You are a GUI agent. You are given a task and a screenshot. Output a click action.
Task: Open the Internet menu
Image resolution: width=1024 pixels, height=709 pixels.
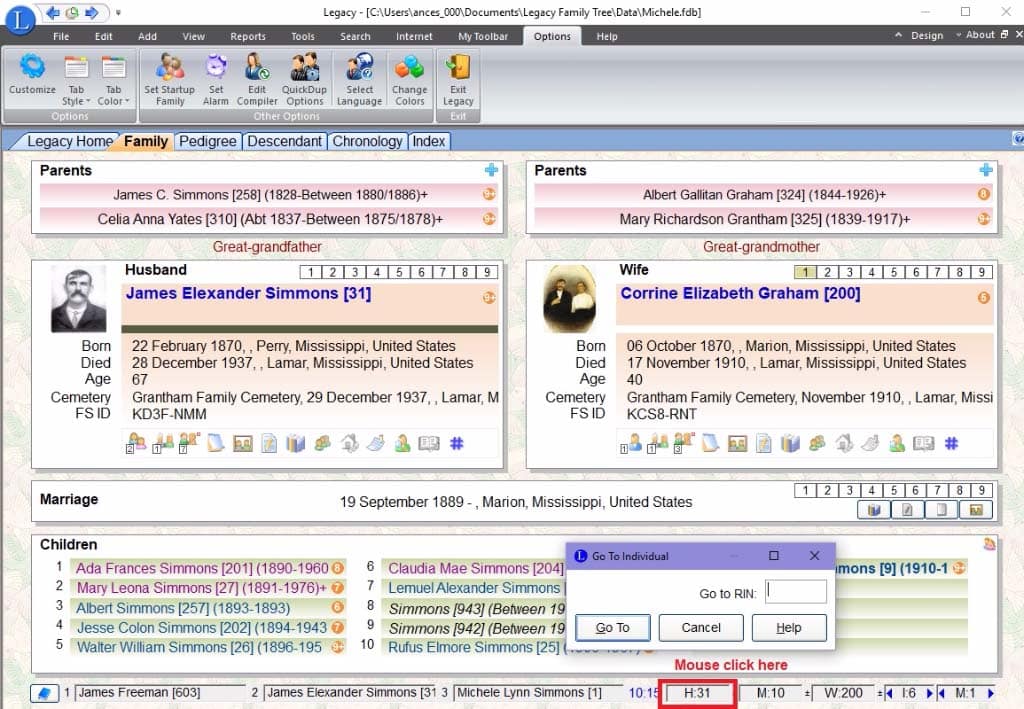pos(414,37)
